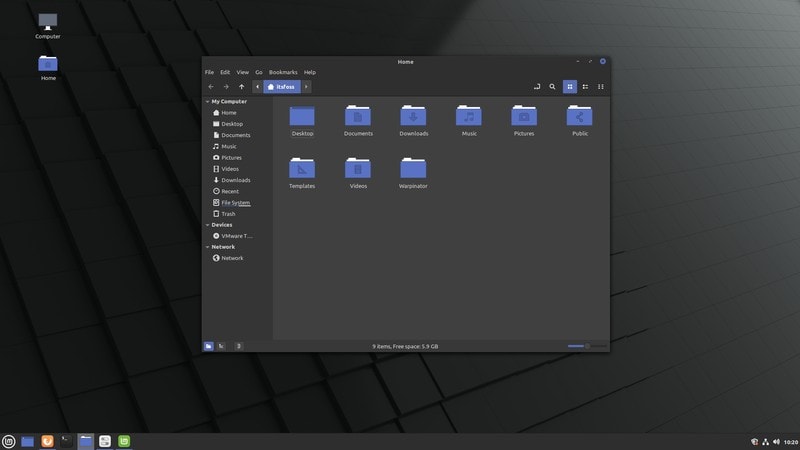Select File System in the sidebar

pos(235,203)
